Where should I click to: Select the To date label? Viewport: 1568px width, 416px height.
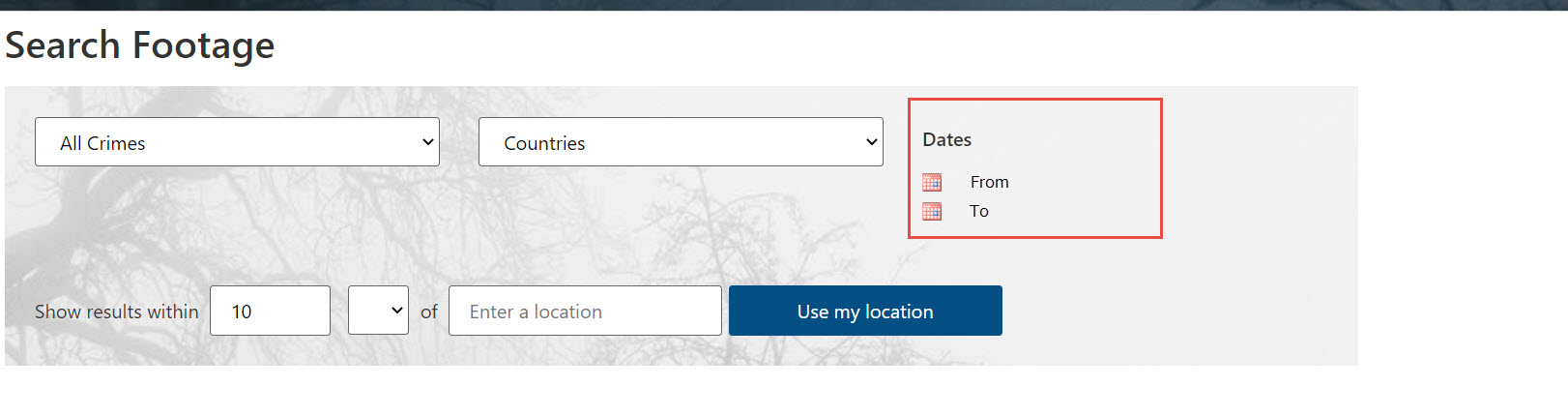[x=979, y=211]
